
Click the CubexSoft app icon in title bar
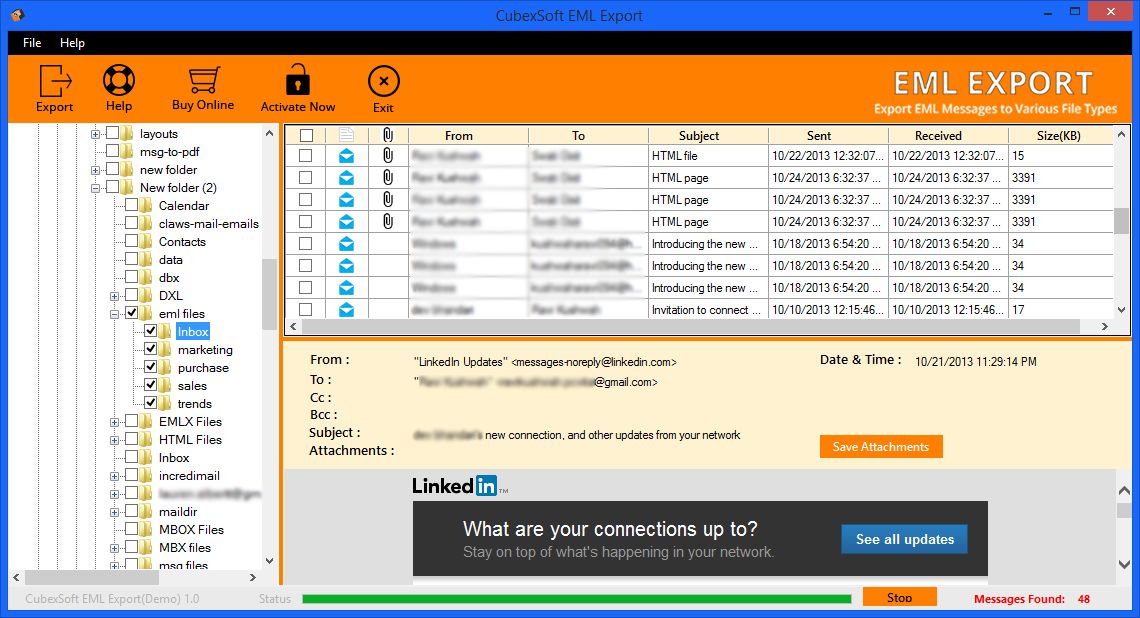coord(17,15)
